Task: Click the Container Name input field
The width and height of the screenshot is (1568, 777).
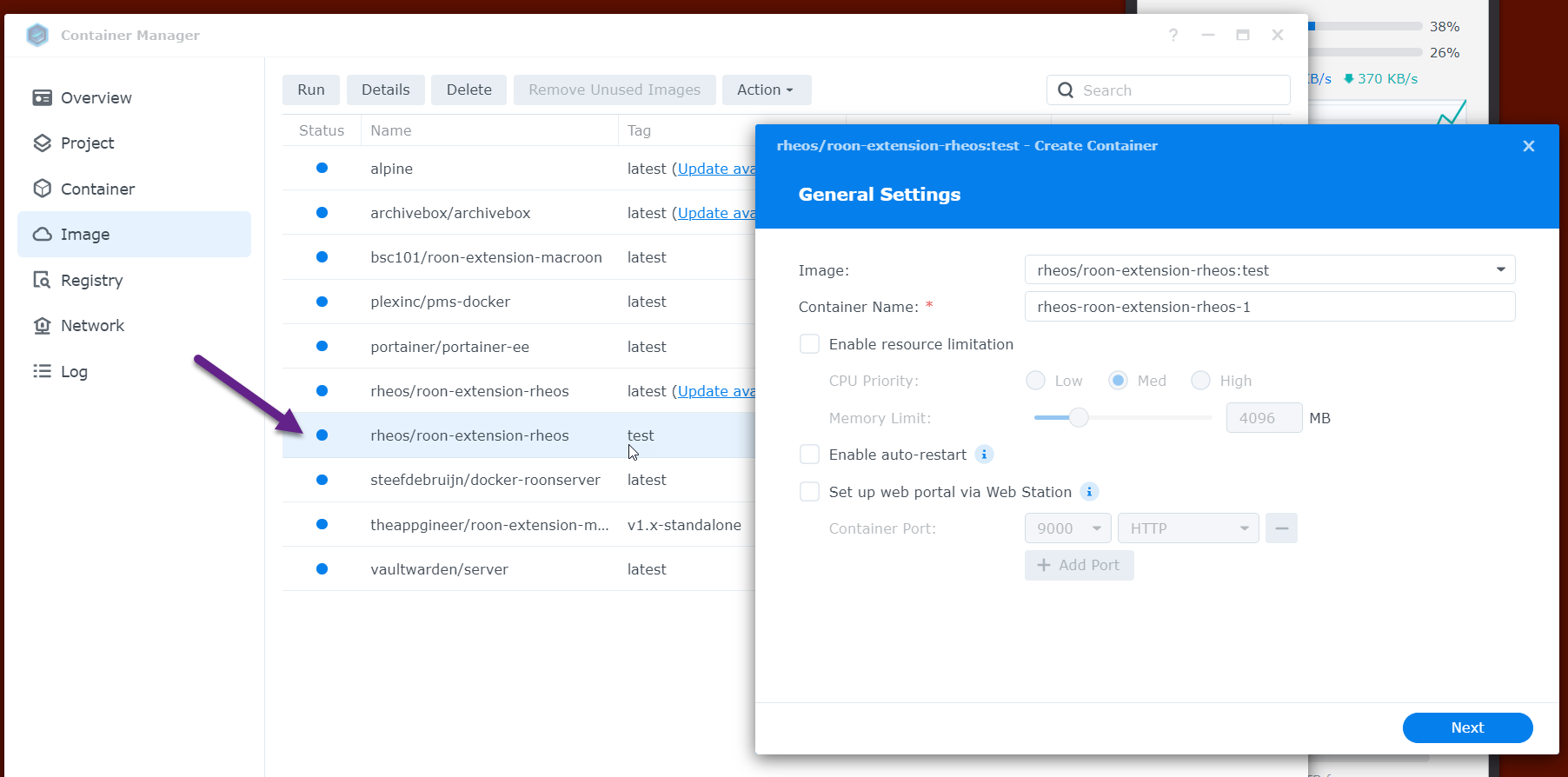Action: [1270, 307]
